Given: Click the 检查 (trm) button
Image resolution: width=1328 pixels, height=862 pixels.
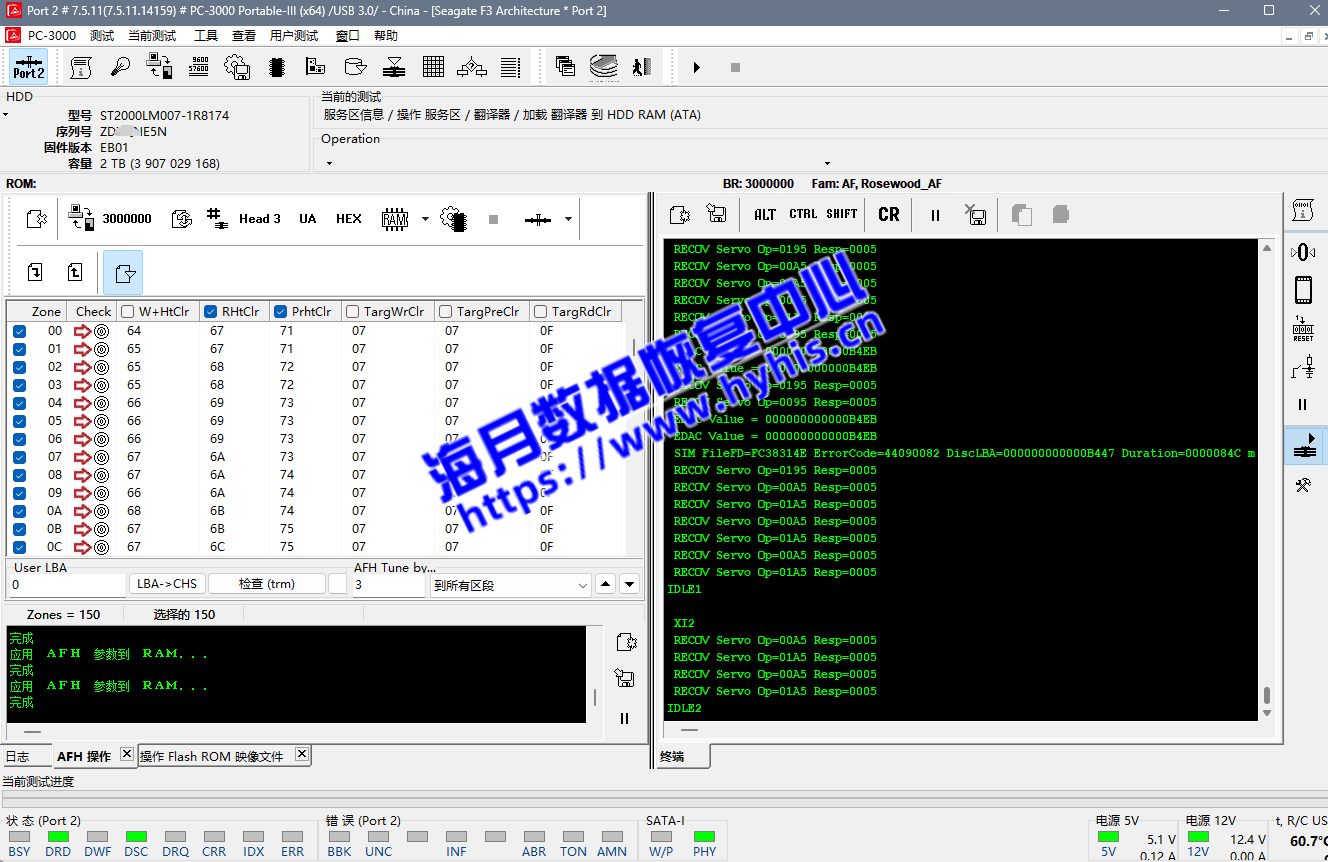Looking at the screenshot, I should [x=266, y=584].
